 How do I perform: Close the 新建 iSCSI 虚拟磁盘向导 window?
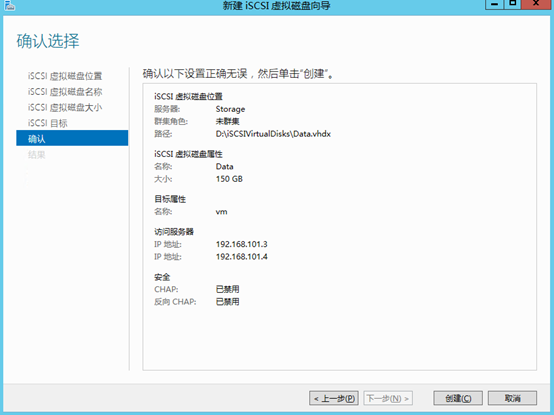536,4
